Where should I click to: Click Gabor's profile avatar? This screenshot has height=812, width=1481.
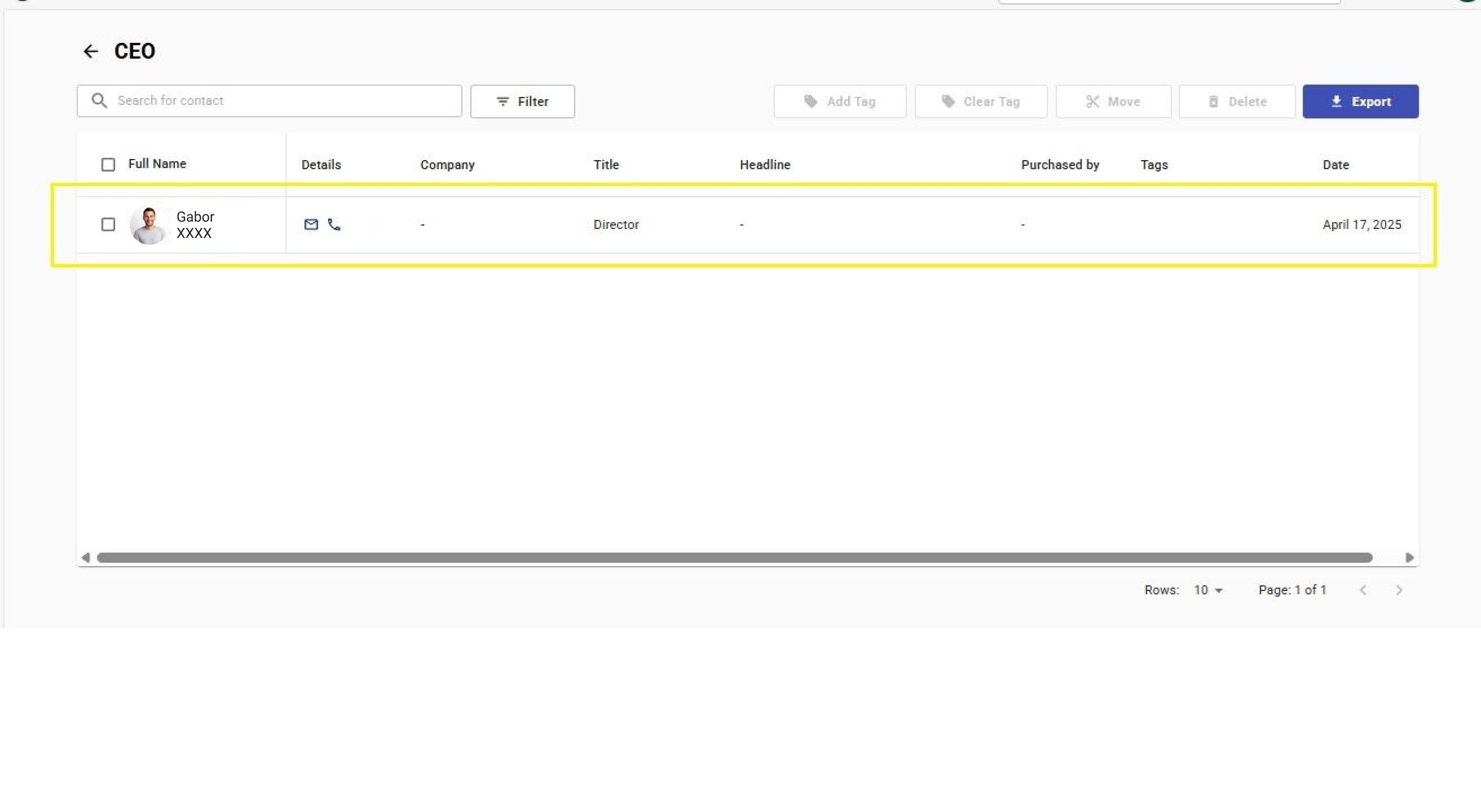149,224
